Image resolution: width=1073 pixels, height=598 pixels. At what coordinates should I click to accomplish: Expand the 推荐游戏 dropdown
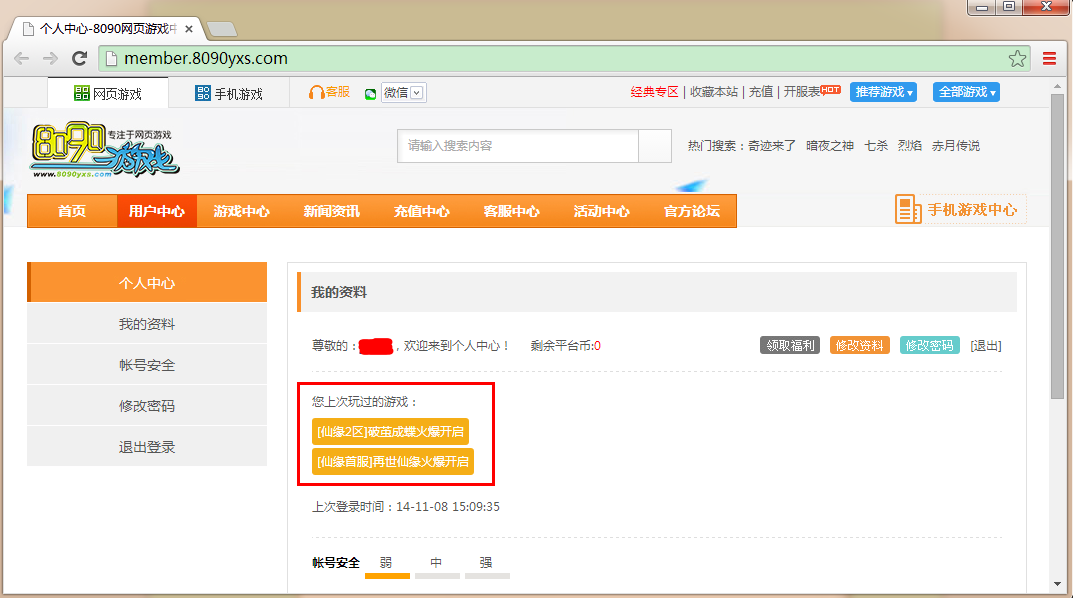[x=883, y=92]
